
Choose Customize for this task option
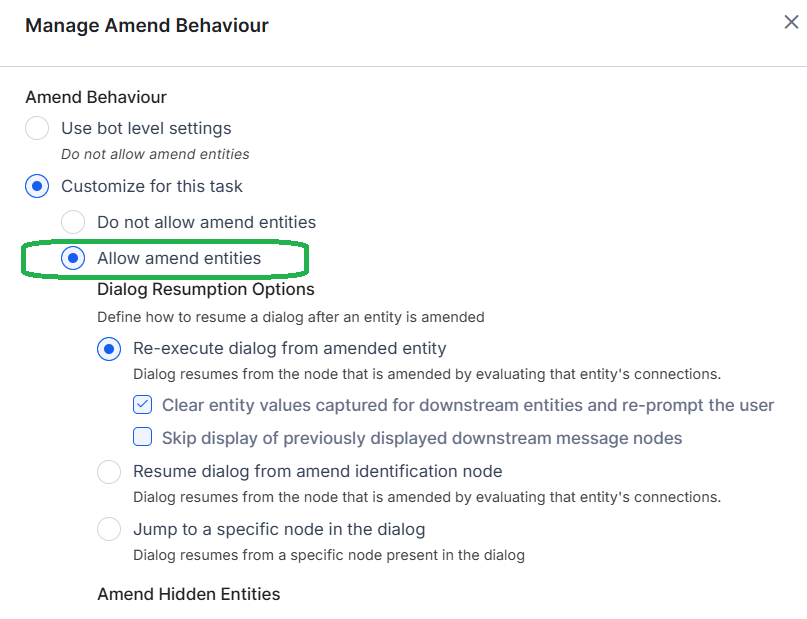click(37, 186)
